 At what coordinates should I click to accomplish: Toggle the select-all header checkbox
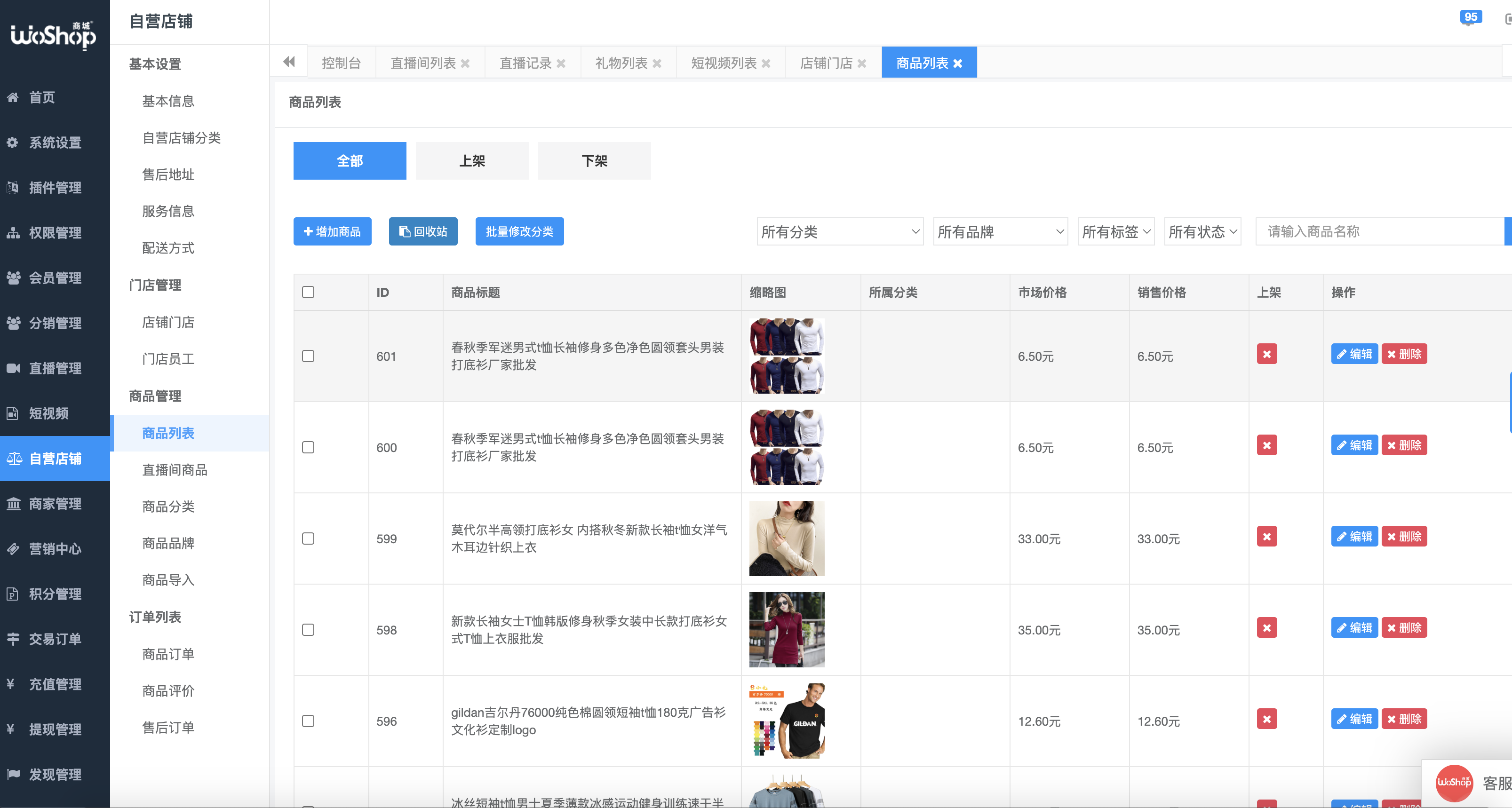click(308, 292)
